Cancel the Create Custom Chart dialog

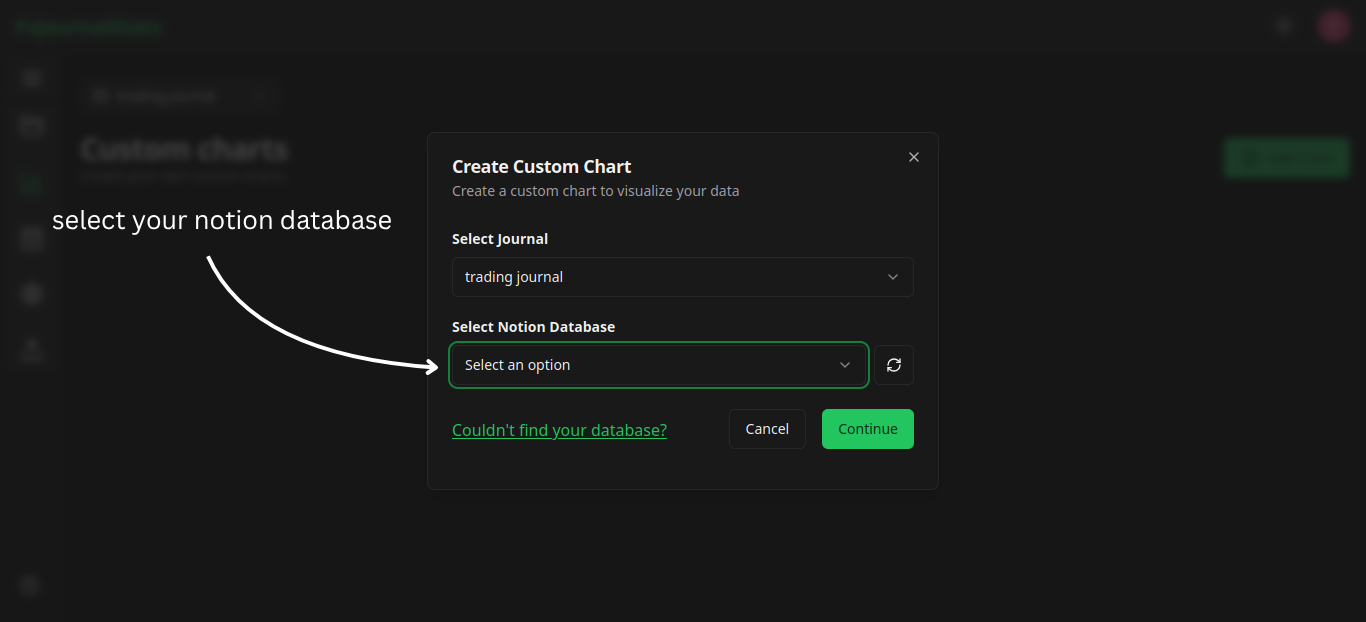point(767,428)
